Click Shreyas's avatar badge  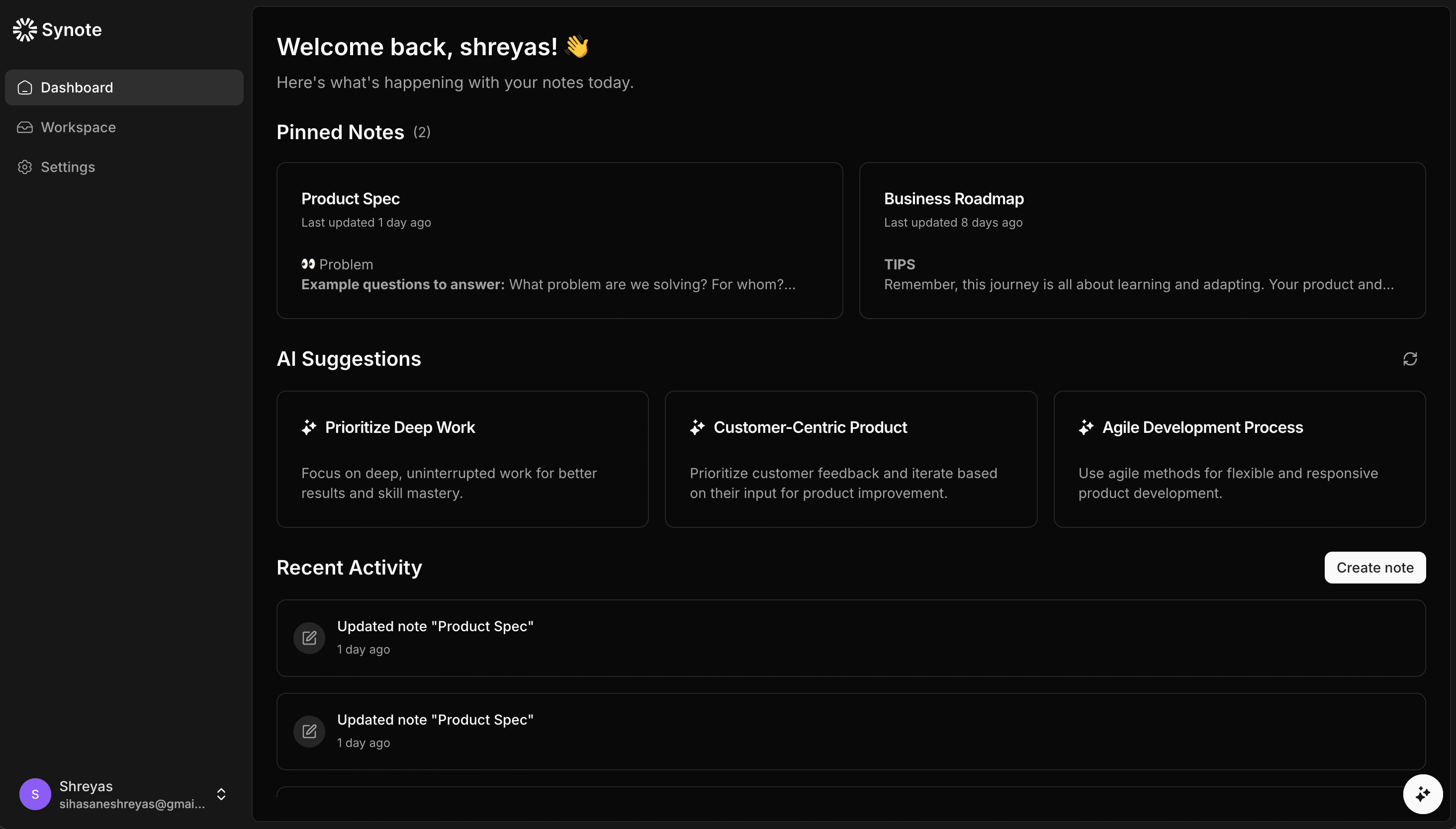(34, 794)
